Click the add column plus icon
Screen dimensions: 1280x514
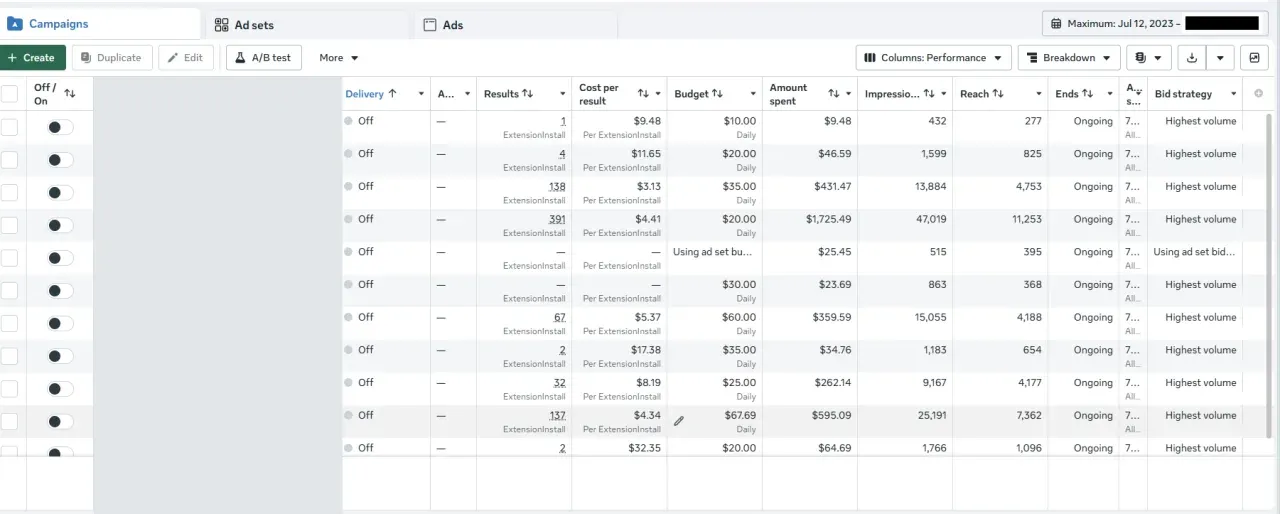pyautogui.click(x=1258, y=94)
